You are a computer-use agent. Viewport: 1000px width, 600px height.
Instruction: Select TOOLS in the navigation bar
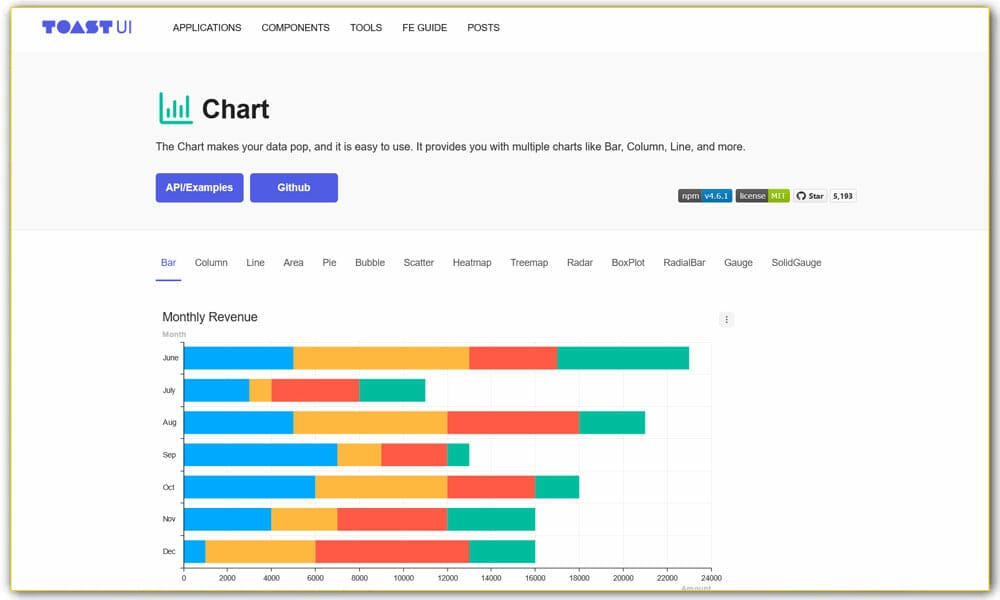(x=366, y=27)
